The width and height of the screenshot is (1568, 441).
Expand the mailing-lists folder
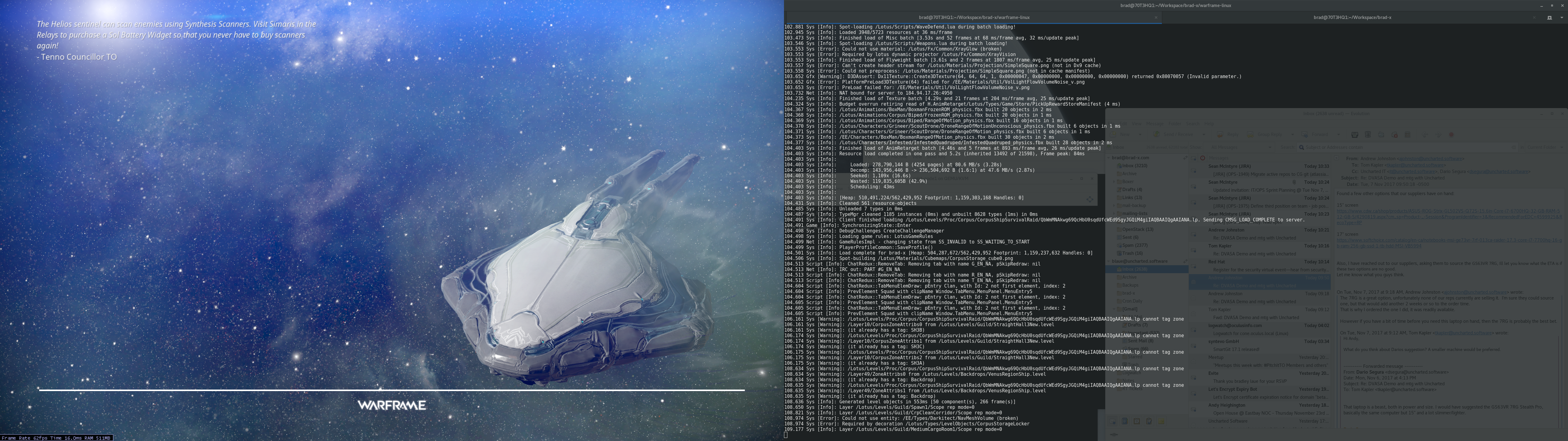tap(1114, 213)
